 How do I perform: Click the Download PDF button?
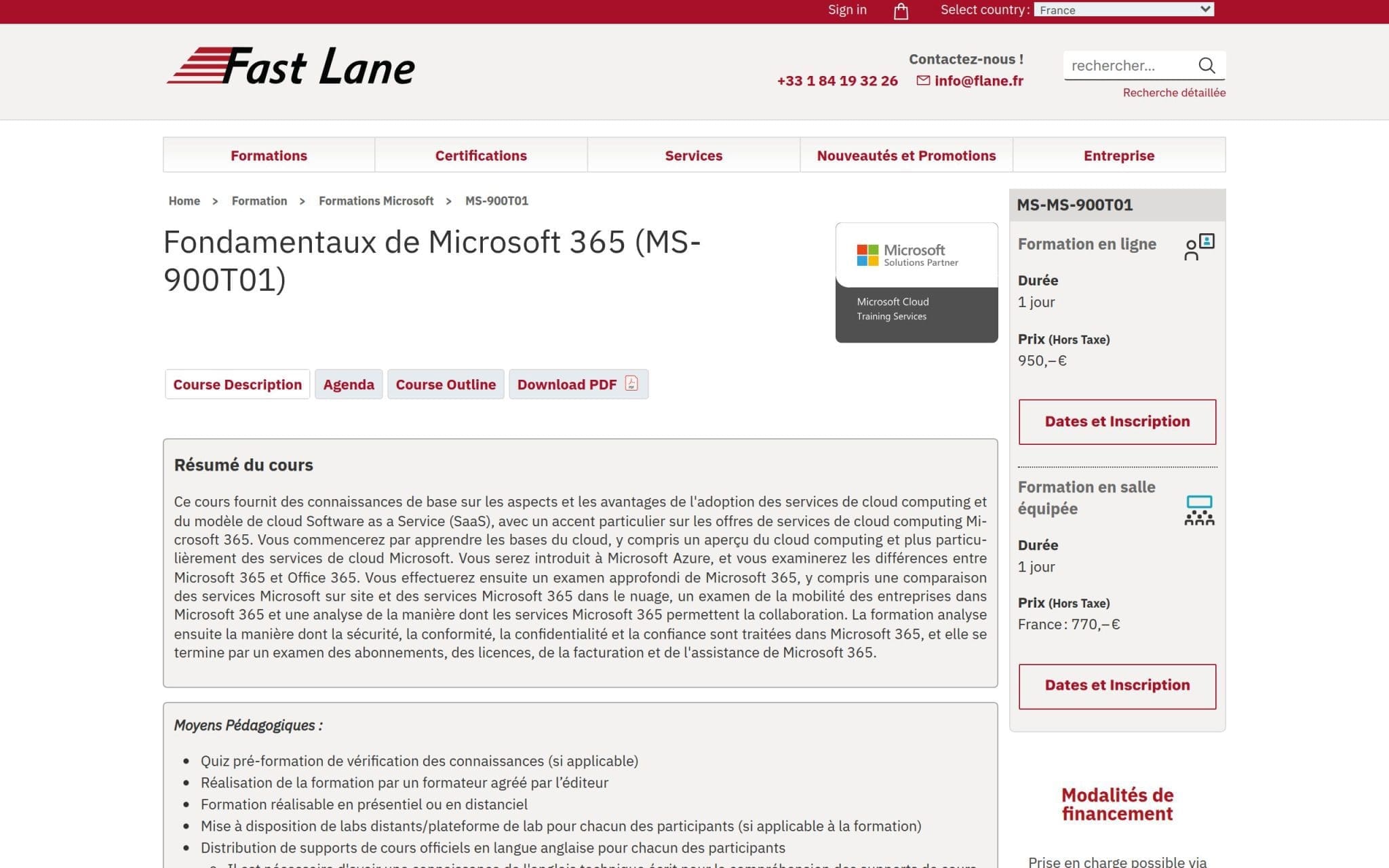pos(579,384)
